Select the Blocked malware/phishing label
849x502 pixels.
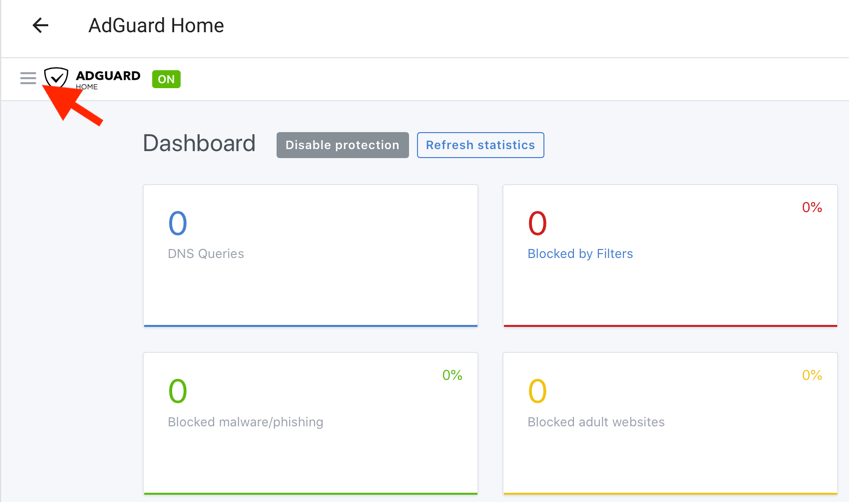pos(245,422)
